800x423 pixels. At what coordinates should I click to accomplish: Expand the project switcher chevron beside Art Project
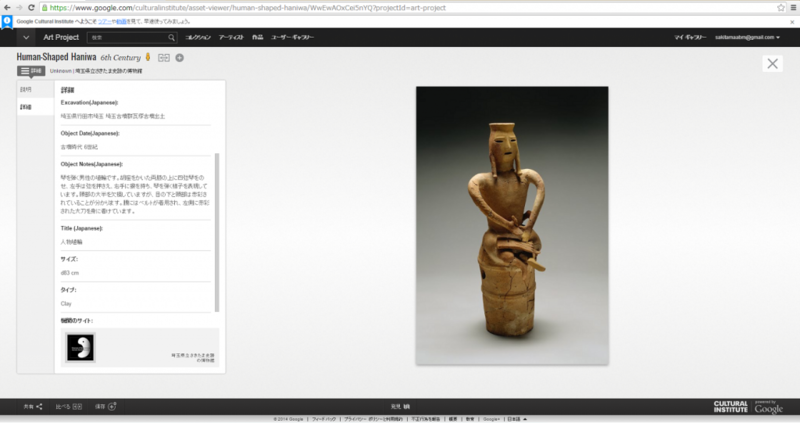click(x=26, y=37)
